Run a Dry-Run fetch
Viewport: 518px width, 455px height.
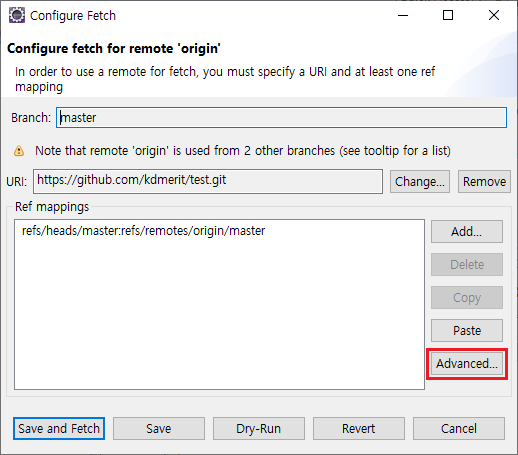259,428
